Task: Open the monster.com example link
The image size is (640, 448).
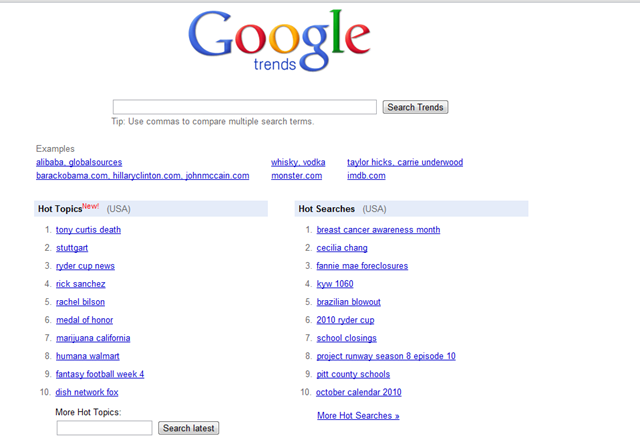Action: [x=296, y=176]
